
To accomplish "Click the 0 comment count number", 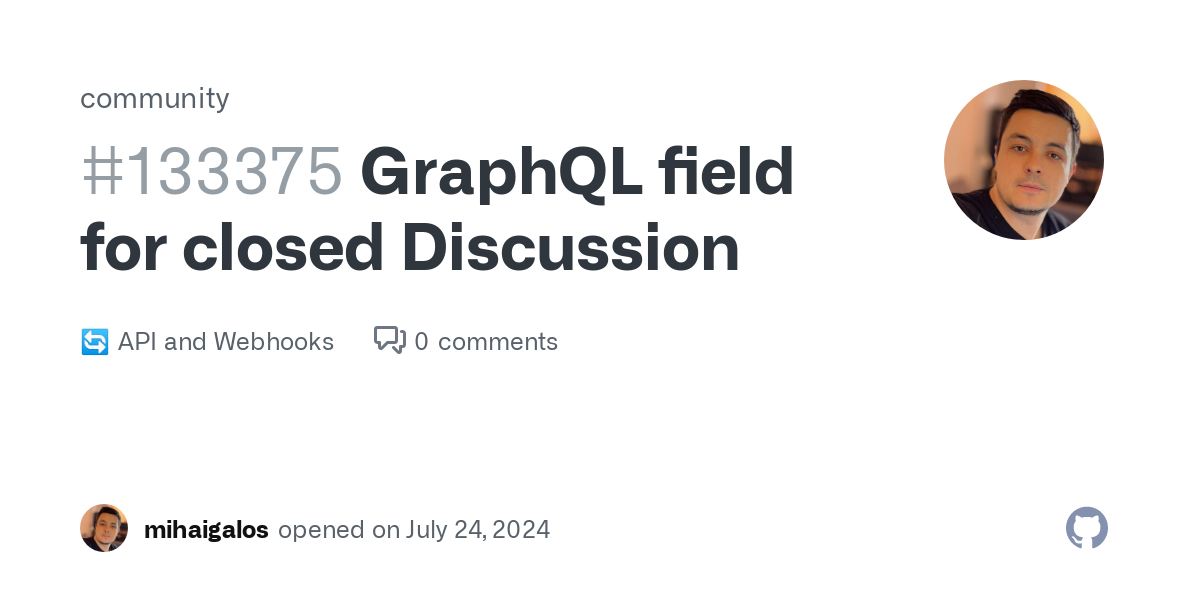I will coord(421,342).
